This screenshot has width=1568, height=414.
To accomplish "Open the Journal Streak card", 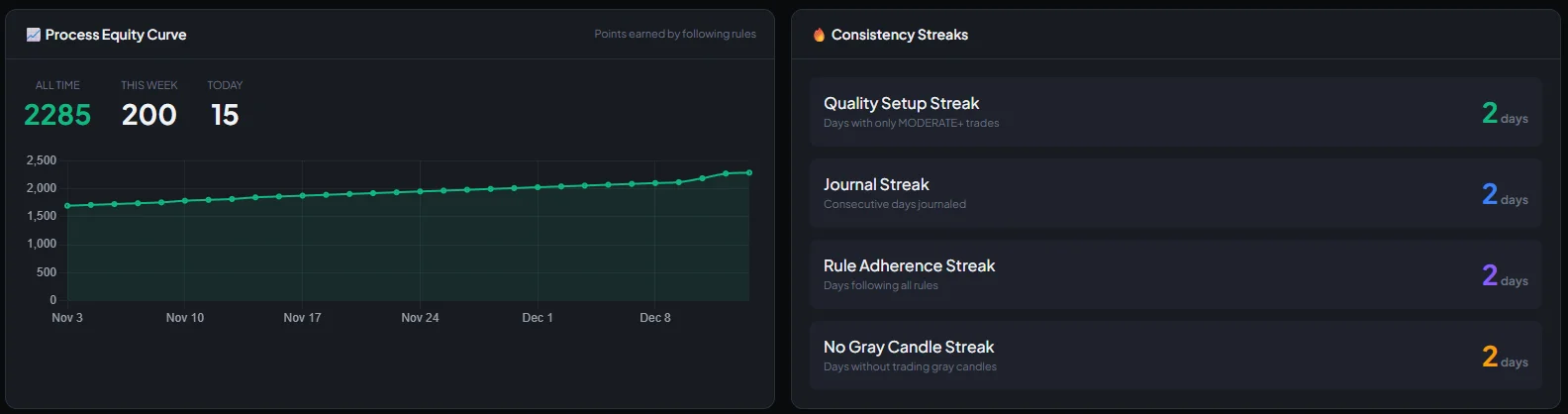I will [1175, 193].
